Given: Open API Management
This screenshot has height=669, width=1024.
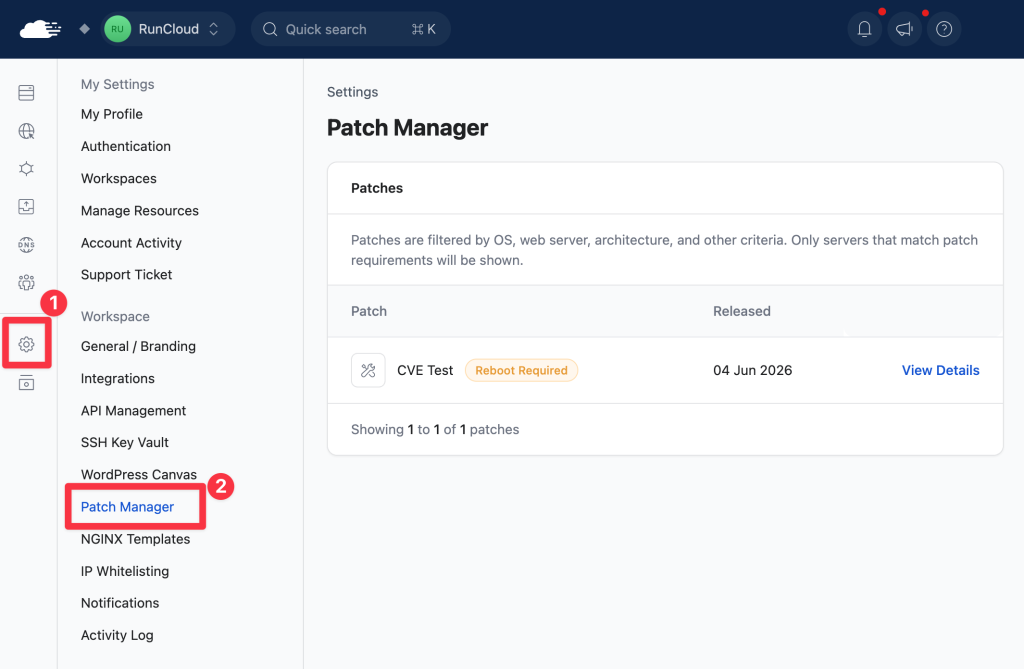Looking at the screenshot, I should pos(133,410).
